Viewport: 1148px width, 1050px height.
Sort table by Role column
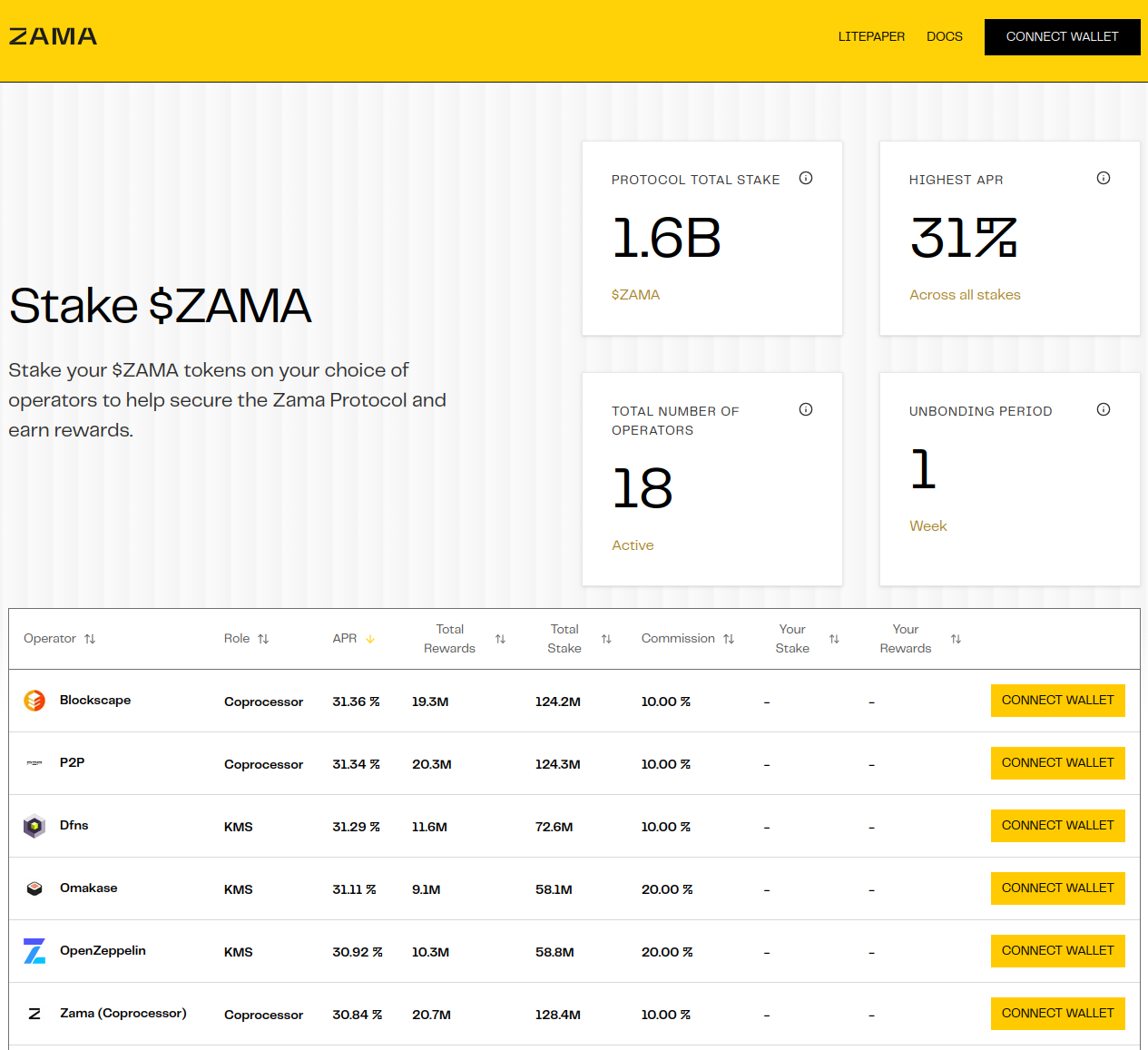coord(263,639)
